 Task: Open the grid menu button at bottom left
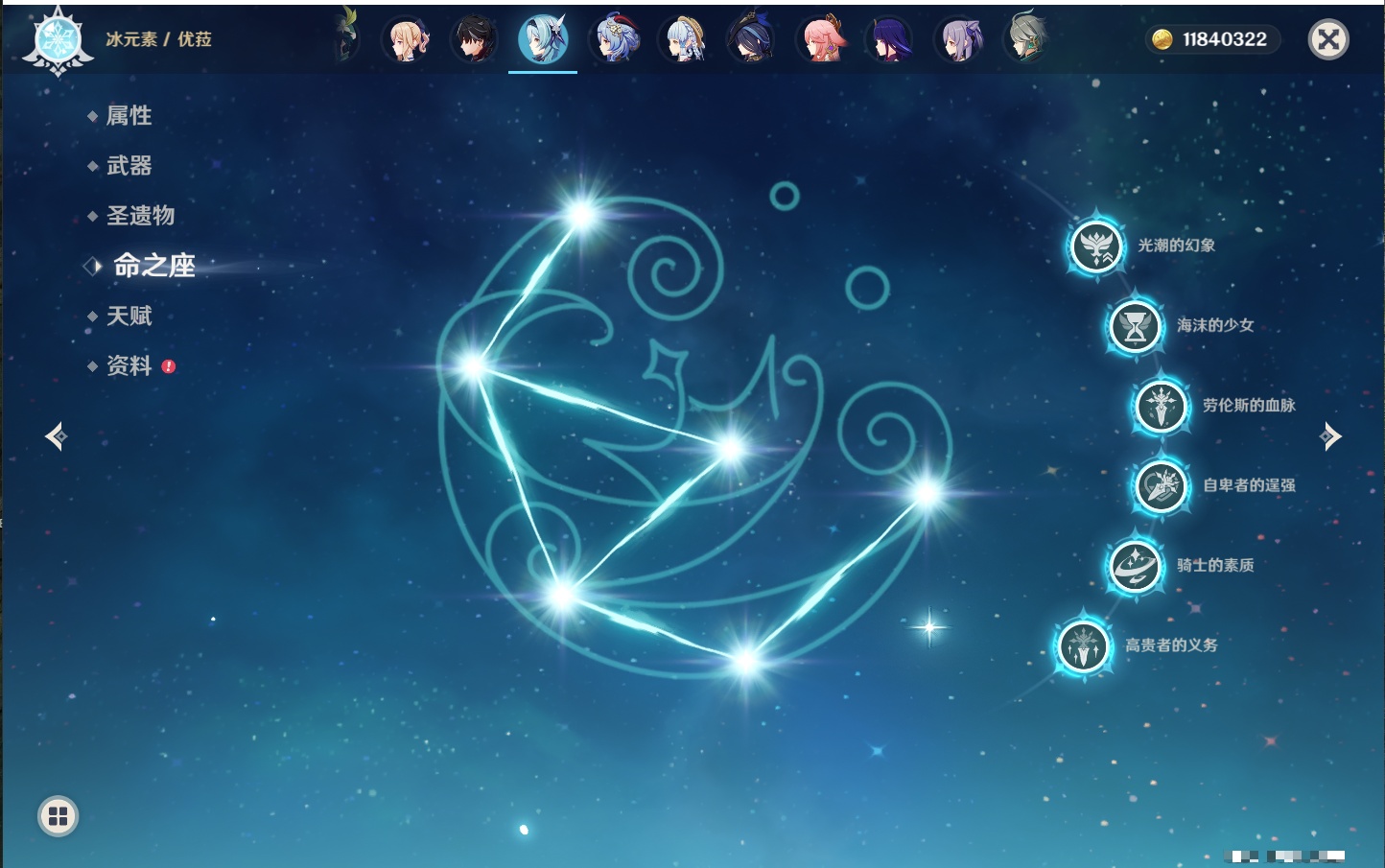coord(58,816)
